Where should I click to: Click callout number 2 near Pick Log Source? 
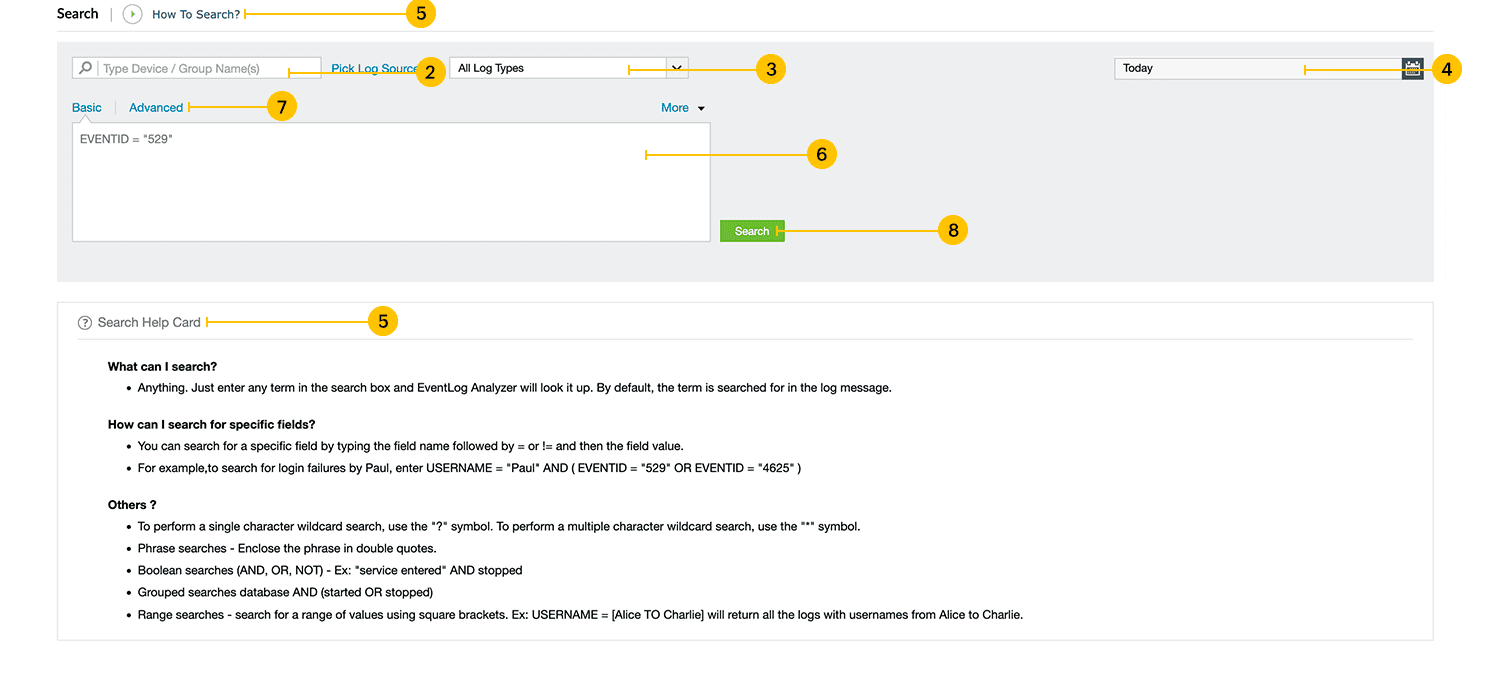click(430, 72)
